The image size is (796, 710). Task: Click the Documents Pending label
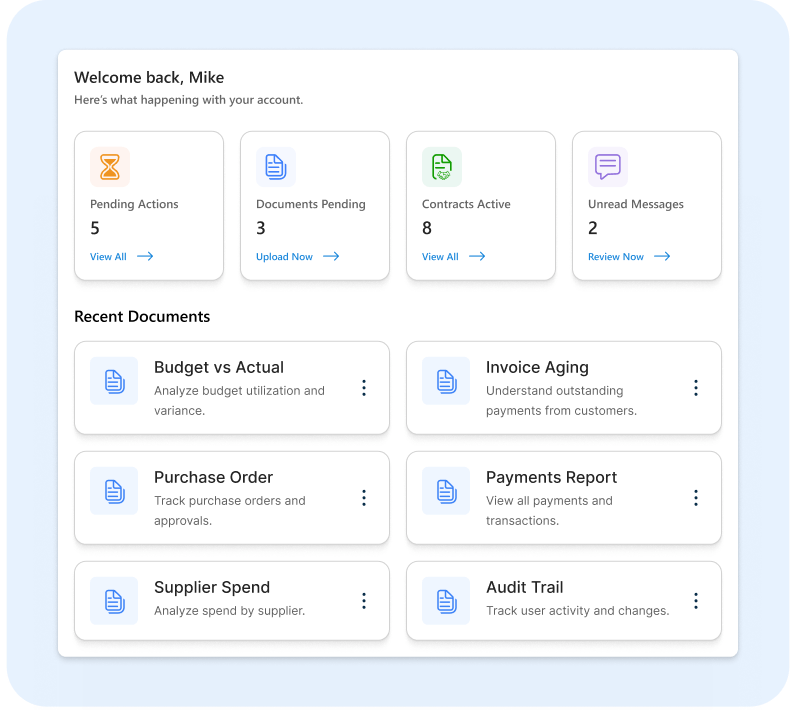click(311, 205)
